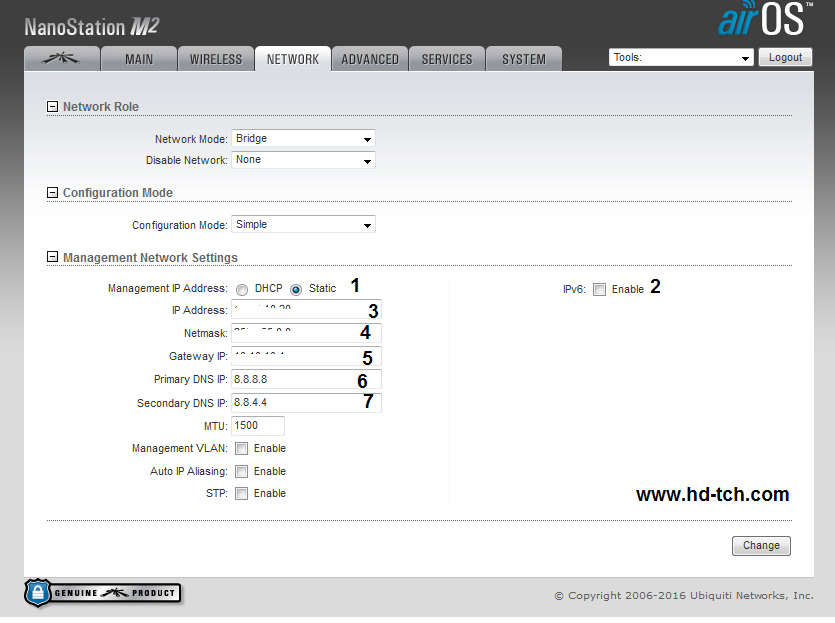The height and width of the screenshot is (623, 835).
Task: Open the Network Mode dropdown
Action: [x=303, y=139]
